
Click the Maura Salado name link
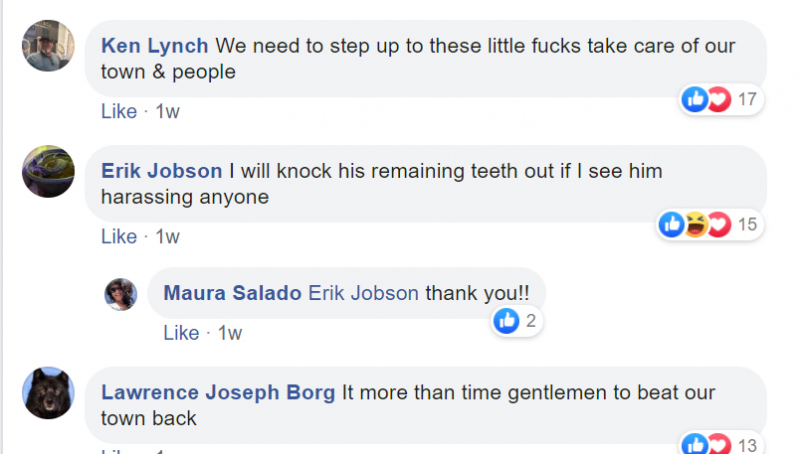[232, 293]
